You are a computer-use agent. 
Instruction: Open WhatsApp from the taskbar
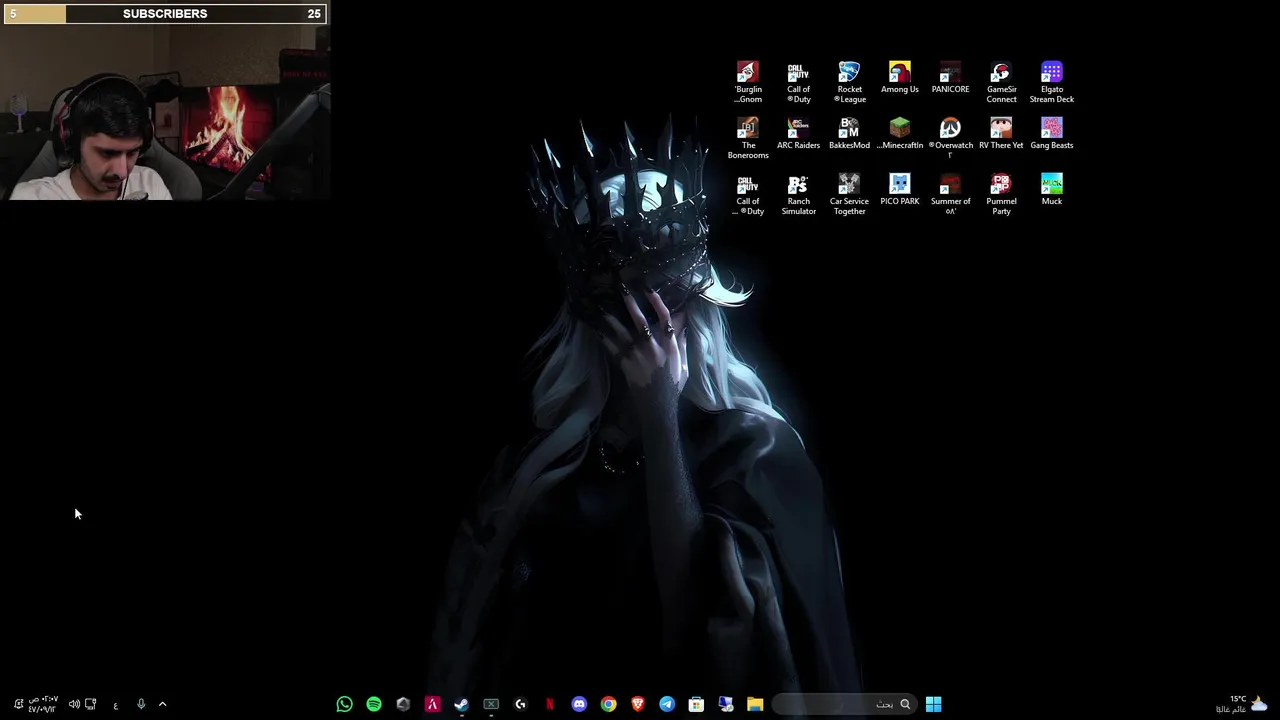click(344, 704)
